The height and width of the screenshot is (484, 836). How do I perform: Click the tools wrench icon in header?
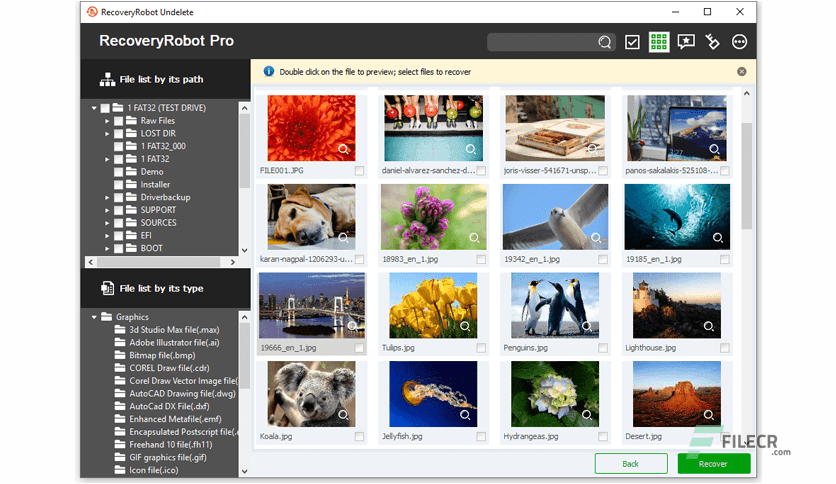point(712,42)
